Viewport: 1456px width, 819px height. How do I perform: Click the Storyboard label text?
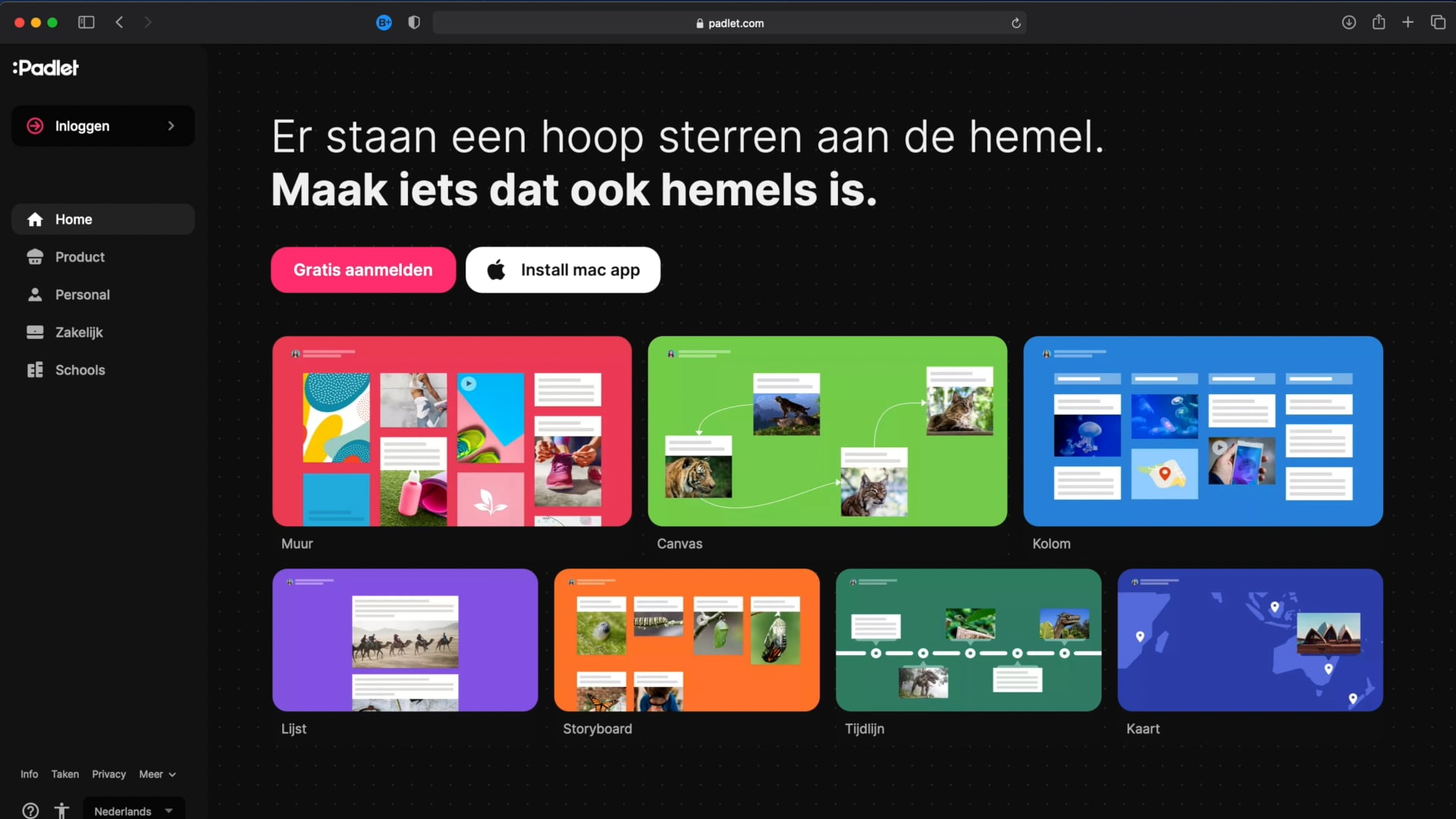point(598,729)
